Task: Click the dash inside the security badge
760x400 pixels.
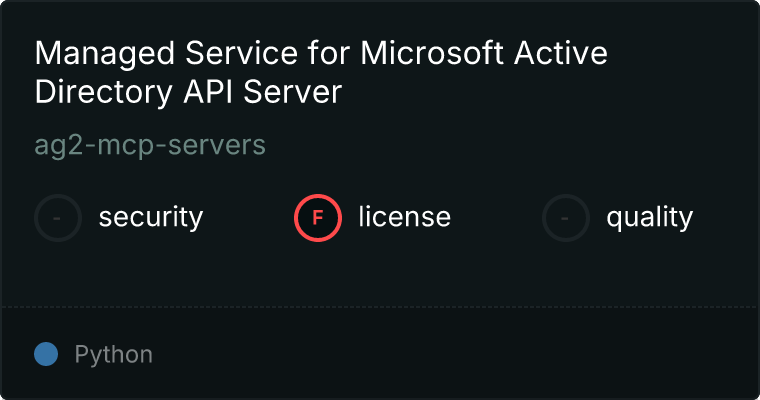Action: click(x=58, y=217)
